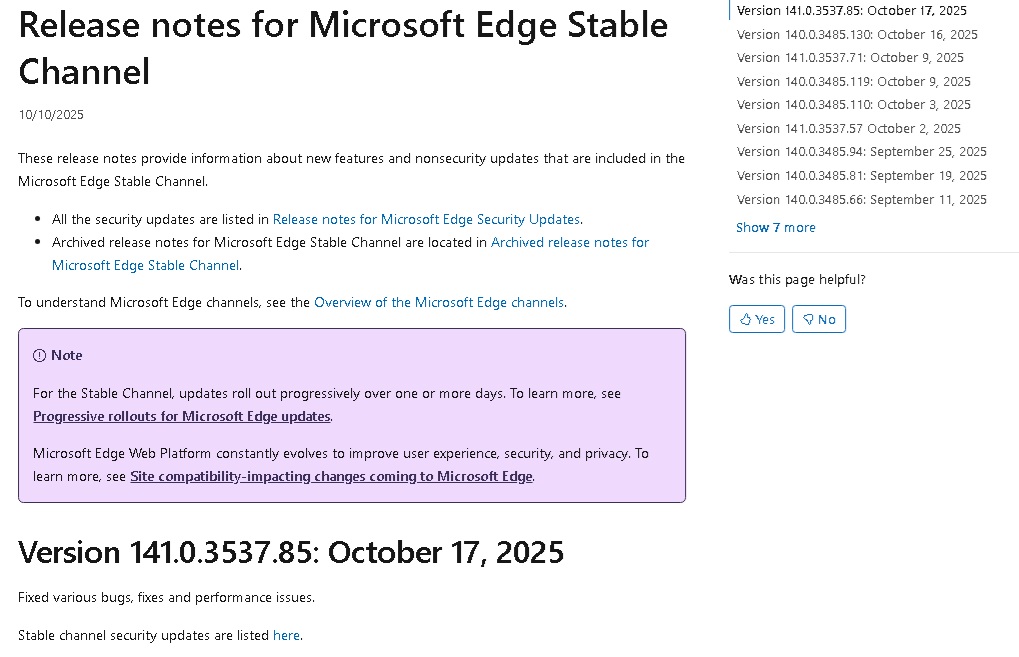Open the Overview of the Microsoft Edge channels link
This screenshot has height=657, width=1019.
click(x=438, y=302)
